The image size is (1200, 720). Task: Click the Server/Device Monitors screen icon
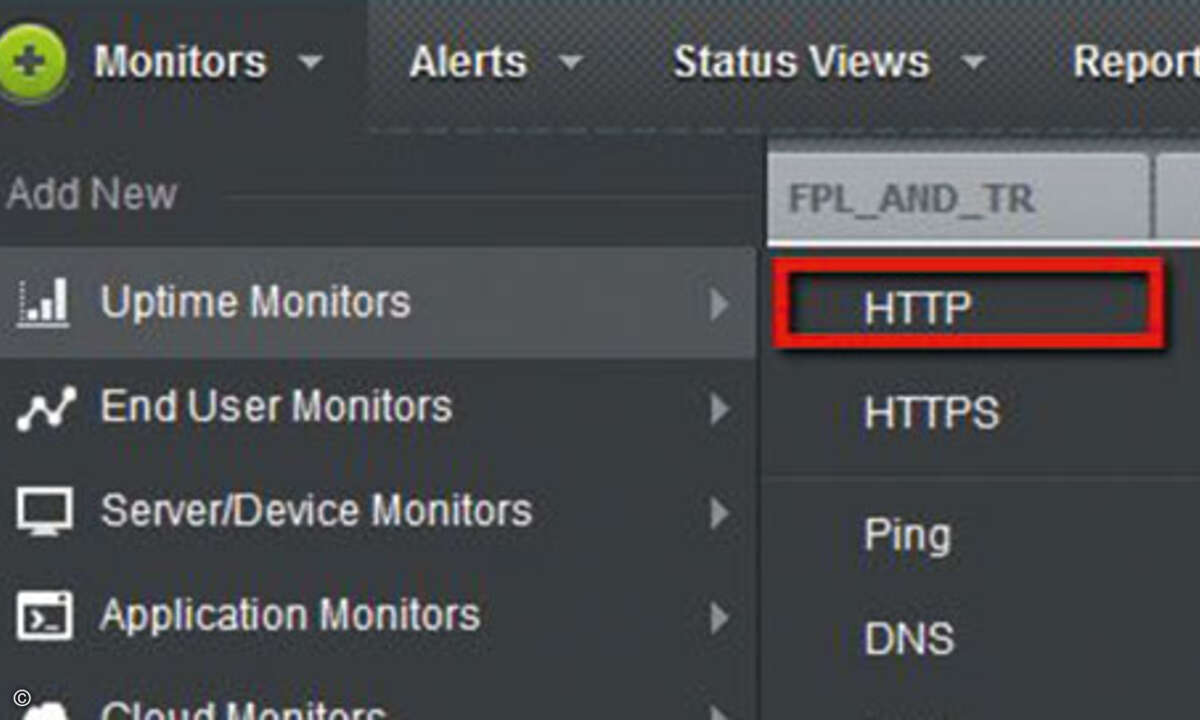(x=44, y=512)
